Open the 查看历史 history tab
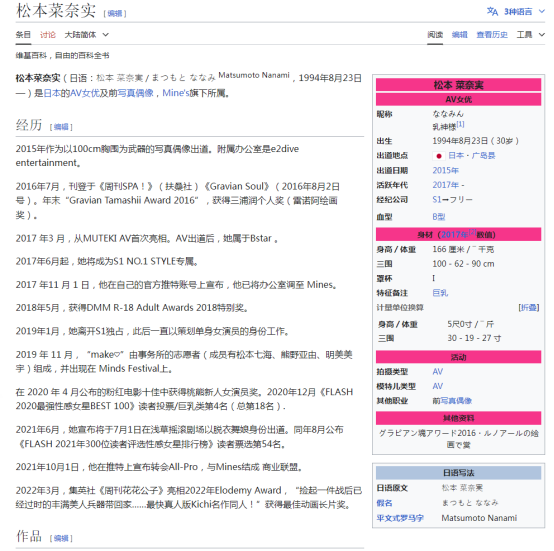The height and width of the screenshot is (551, 554). coord(492,35)
